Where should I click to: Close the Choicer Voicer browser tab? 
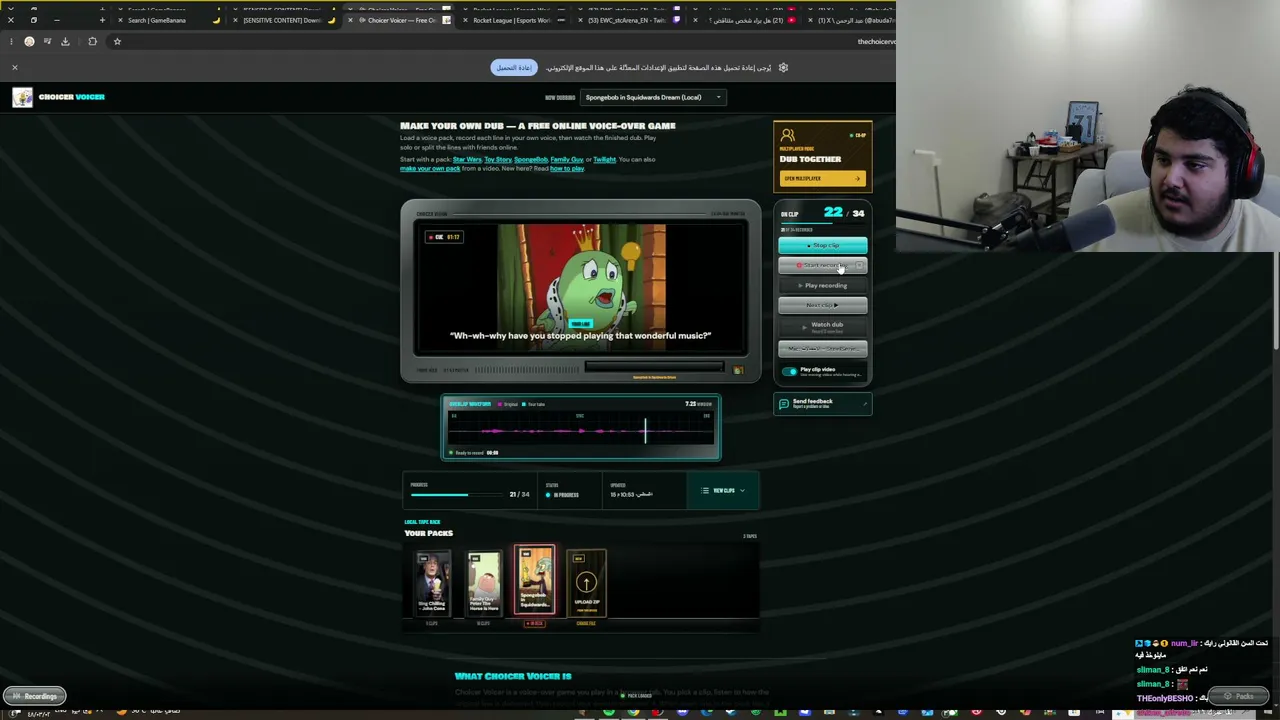[350, 20]
